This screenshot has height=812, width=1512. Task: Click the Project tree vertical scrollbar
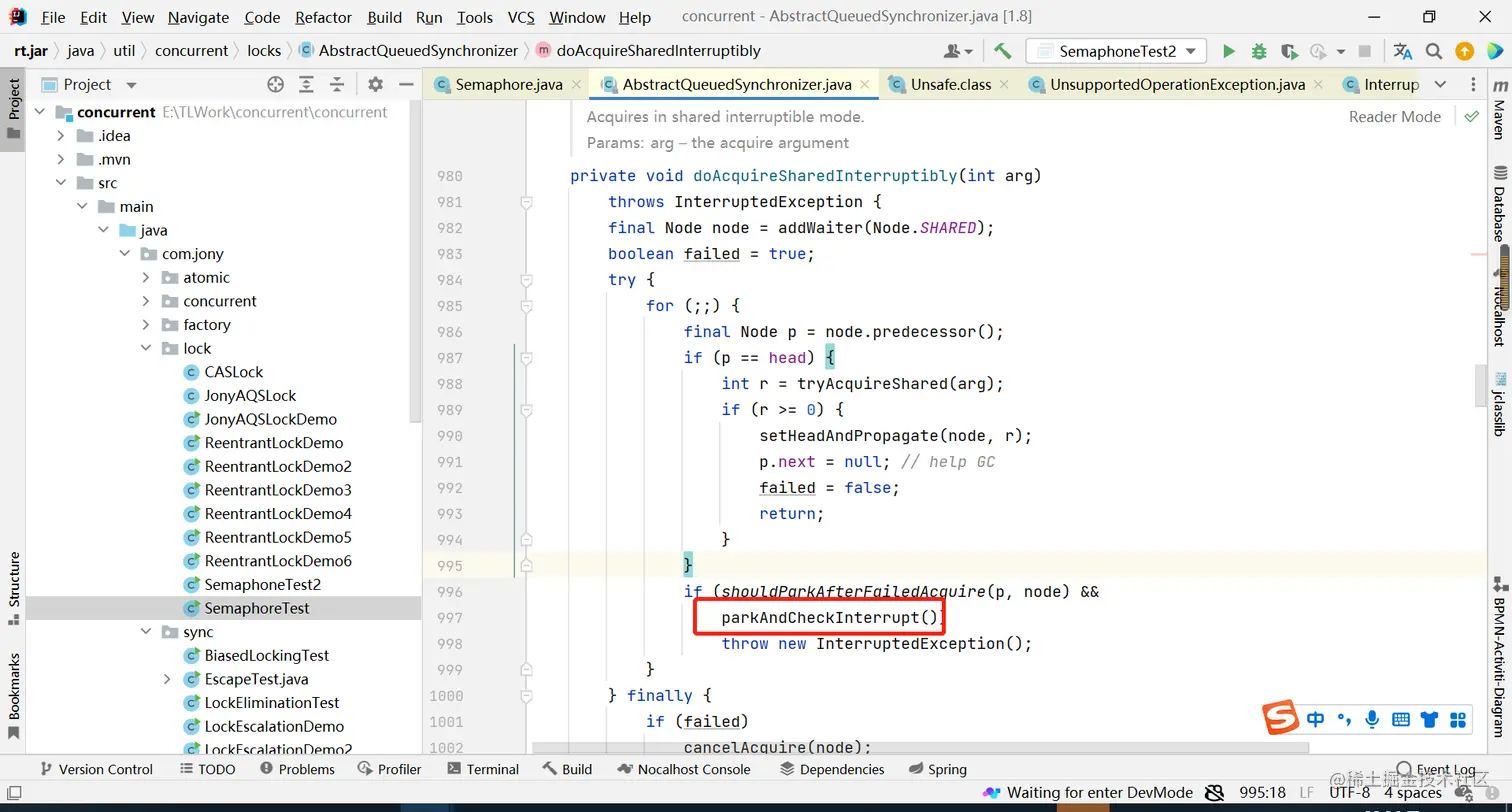tap(416, 260)
